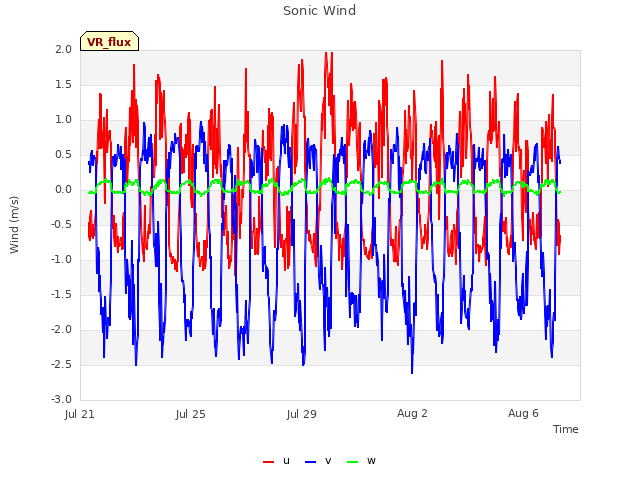Click the Aug 6 x-axis tick label
Viewport: 640px width, 480px height.
pyautogui.click(x=523, y=413)
